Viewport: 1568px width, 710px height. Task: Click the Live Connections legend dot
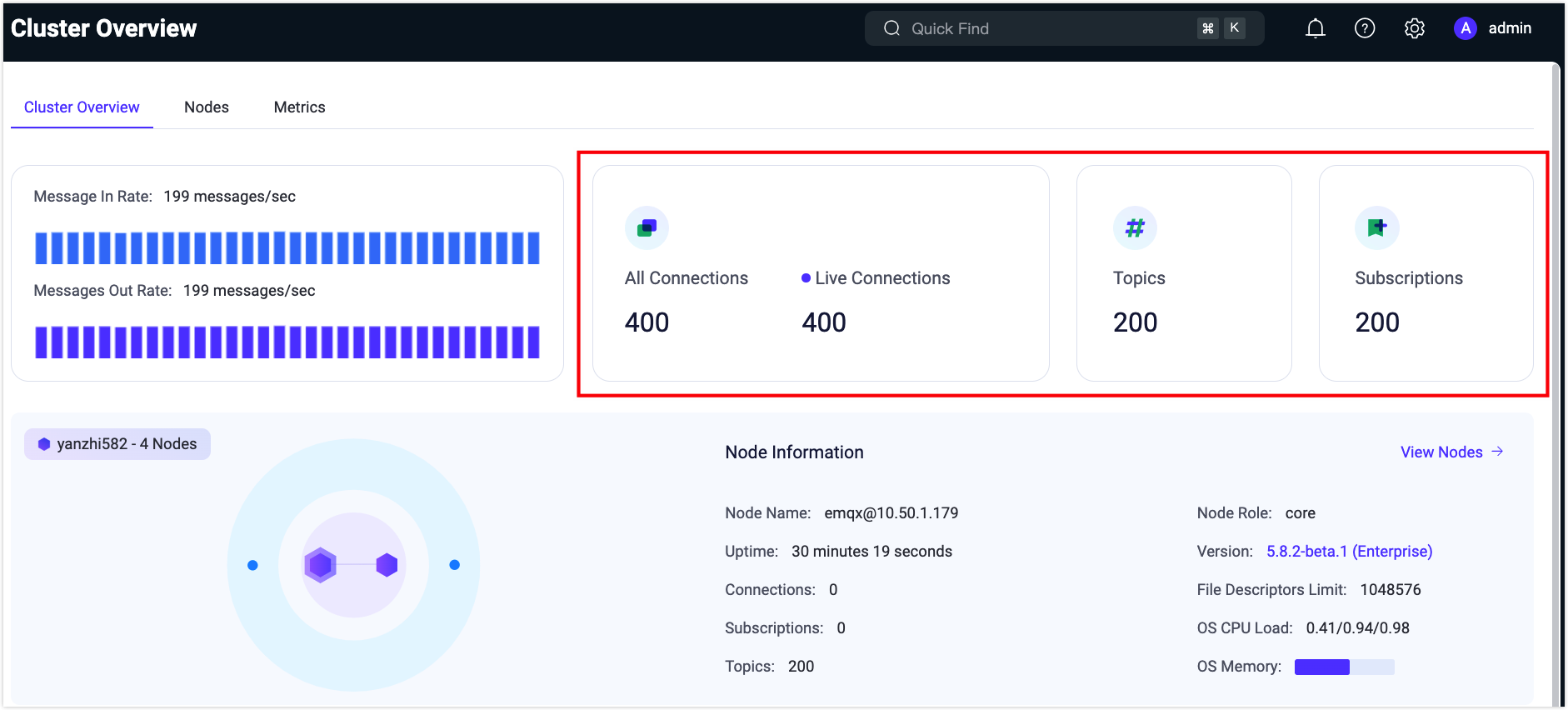click(x=806, y=278)
